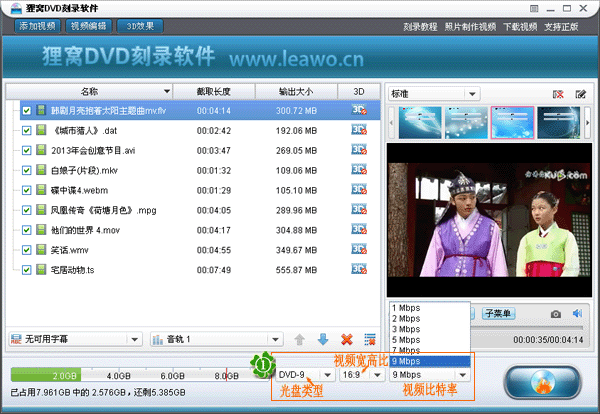This screenshot has width=600, height=414.
Task: Click the burn to DVD button
Action: tap(543, 382)
